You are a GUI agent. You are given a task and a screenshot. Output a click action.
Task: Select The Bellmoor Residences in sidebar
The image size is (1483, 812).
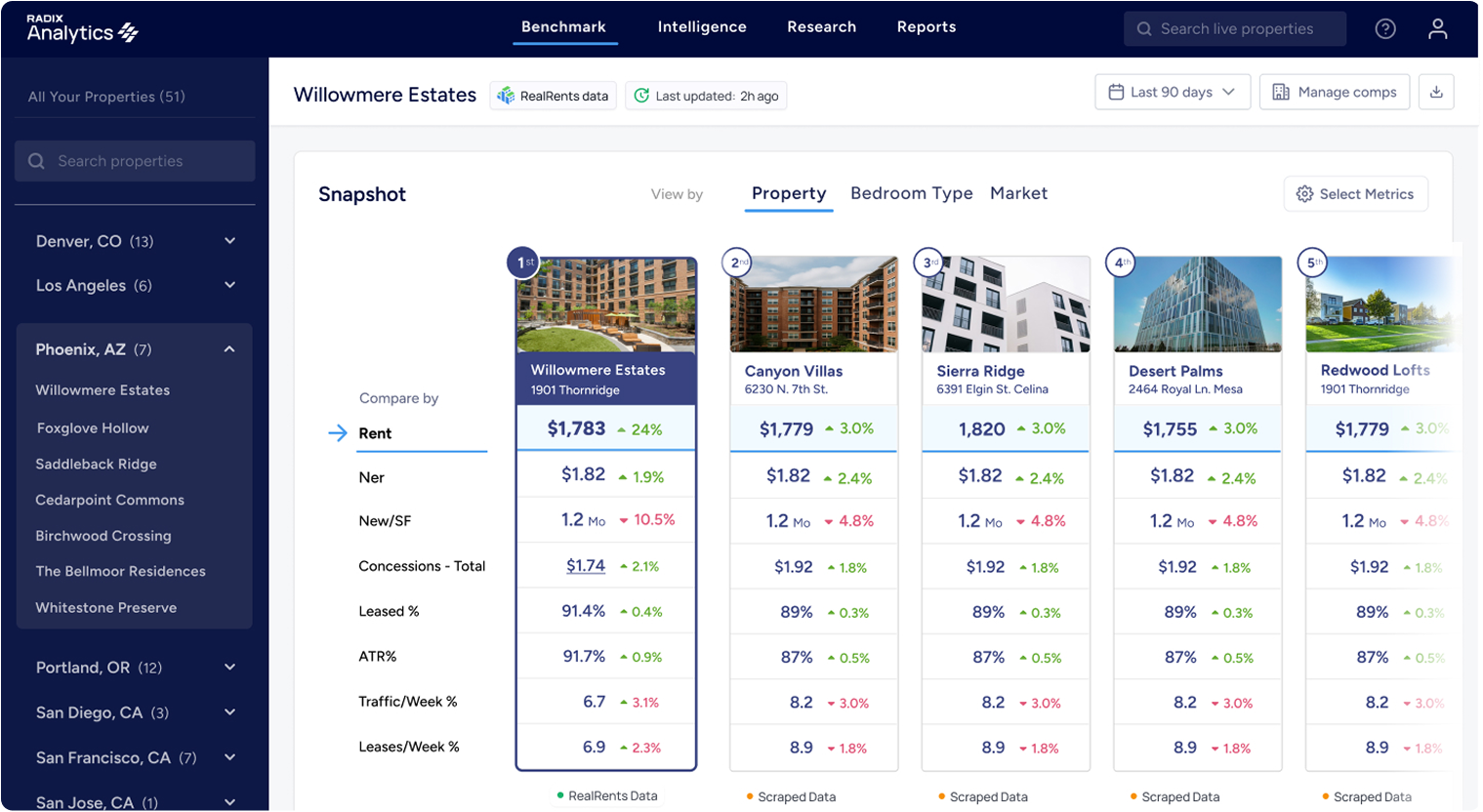120,572
